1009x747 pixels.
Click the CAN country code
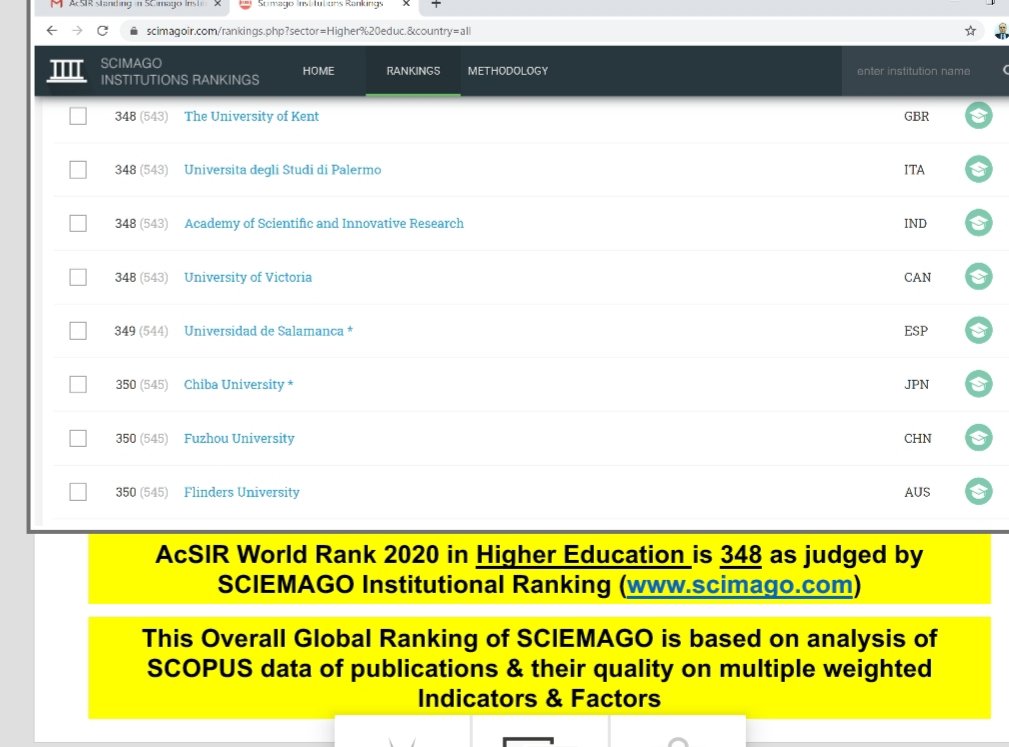[917, 277]
